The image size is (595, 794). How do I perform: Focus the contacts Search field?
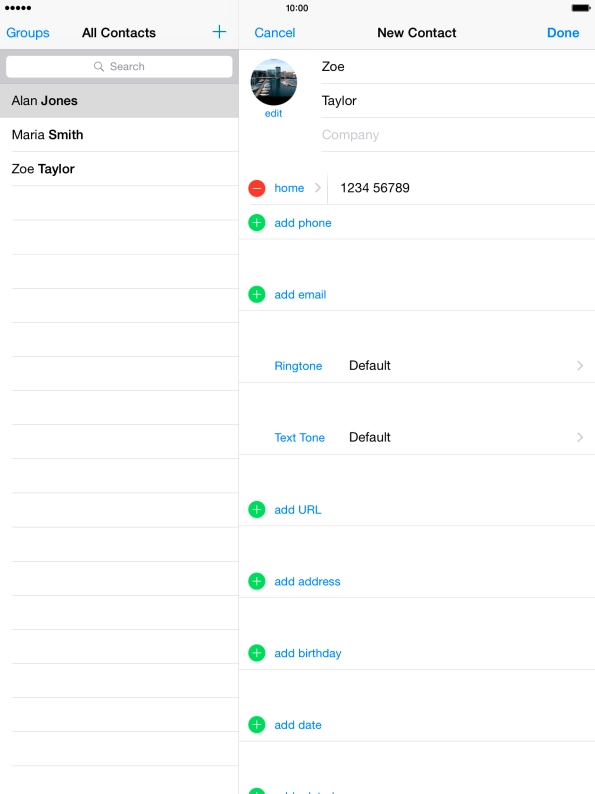(119, 66)
